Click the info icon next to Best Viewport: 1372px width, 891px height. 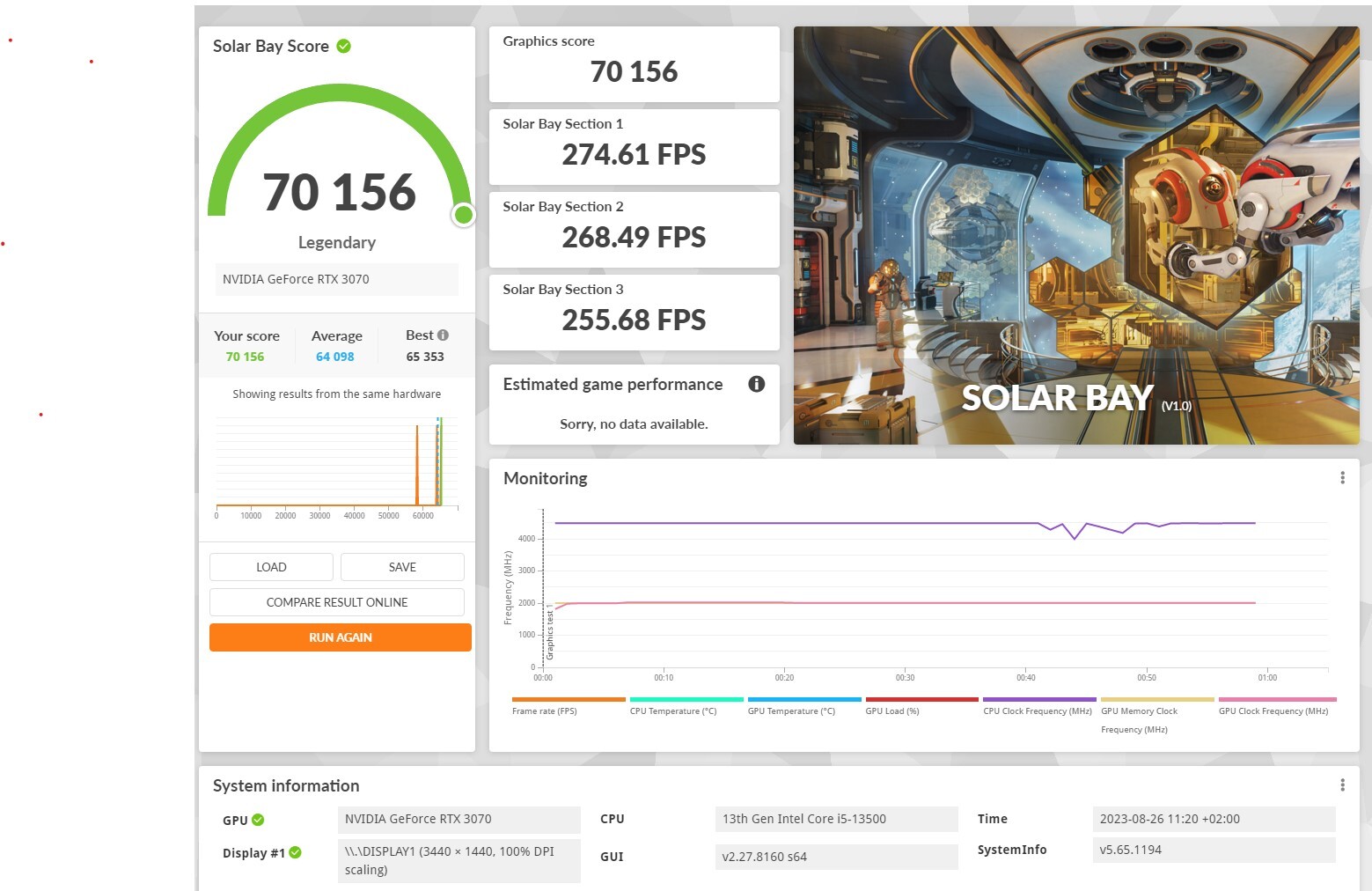[x=443, y=335]
